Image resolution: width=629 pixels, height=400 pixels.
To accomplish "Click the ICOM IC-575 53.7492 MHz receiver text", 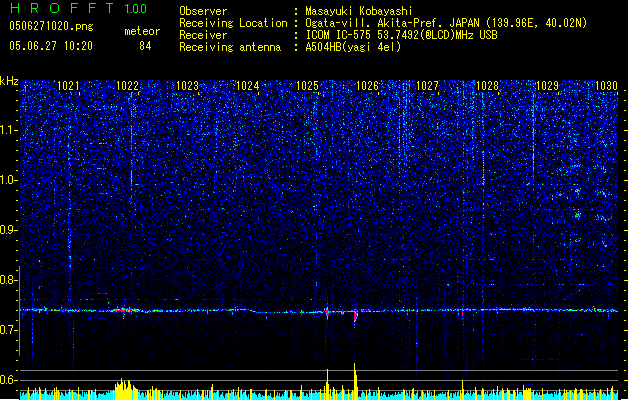I will click(401, 35).
